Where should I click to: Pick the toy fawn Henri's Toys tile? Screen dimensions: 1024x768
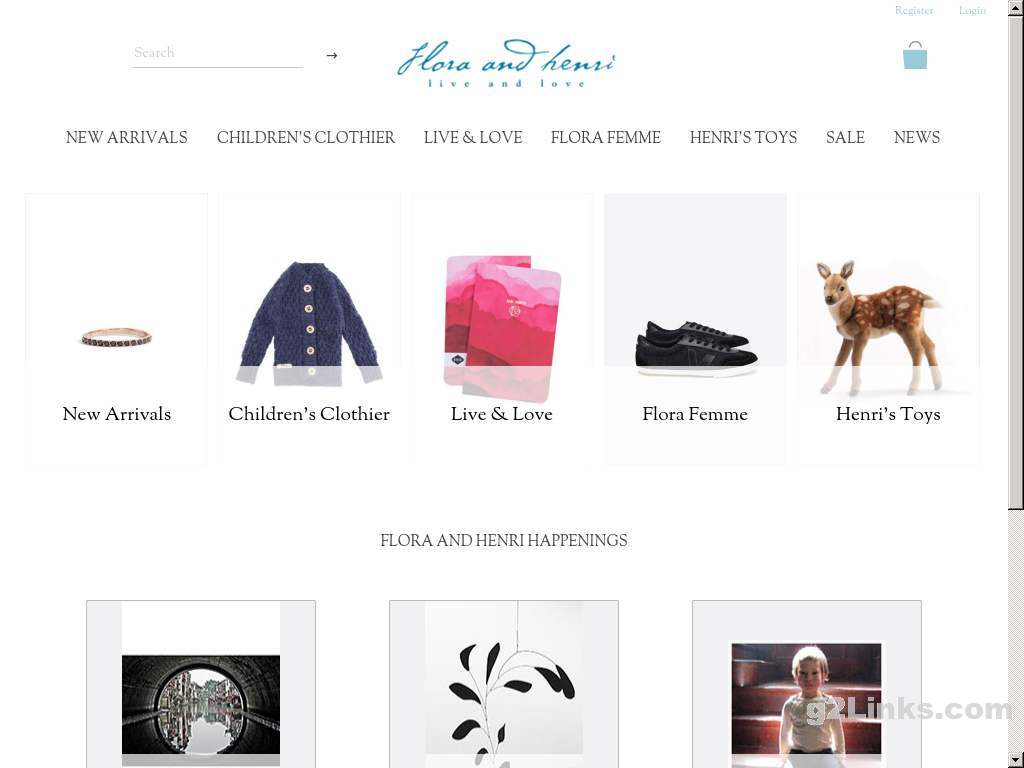tap(888, 328)
